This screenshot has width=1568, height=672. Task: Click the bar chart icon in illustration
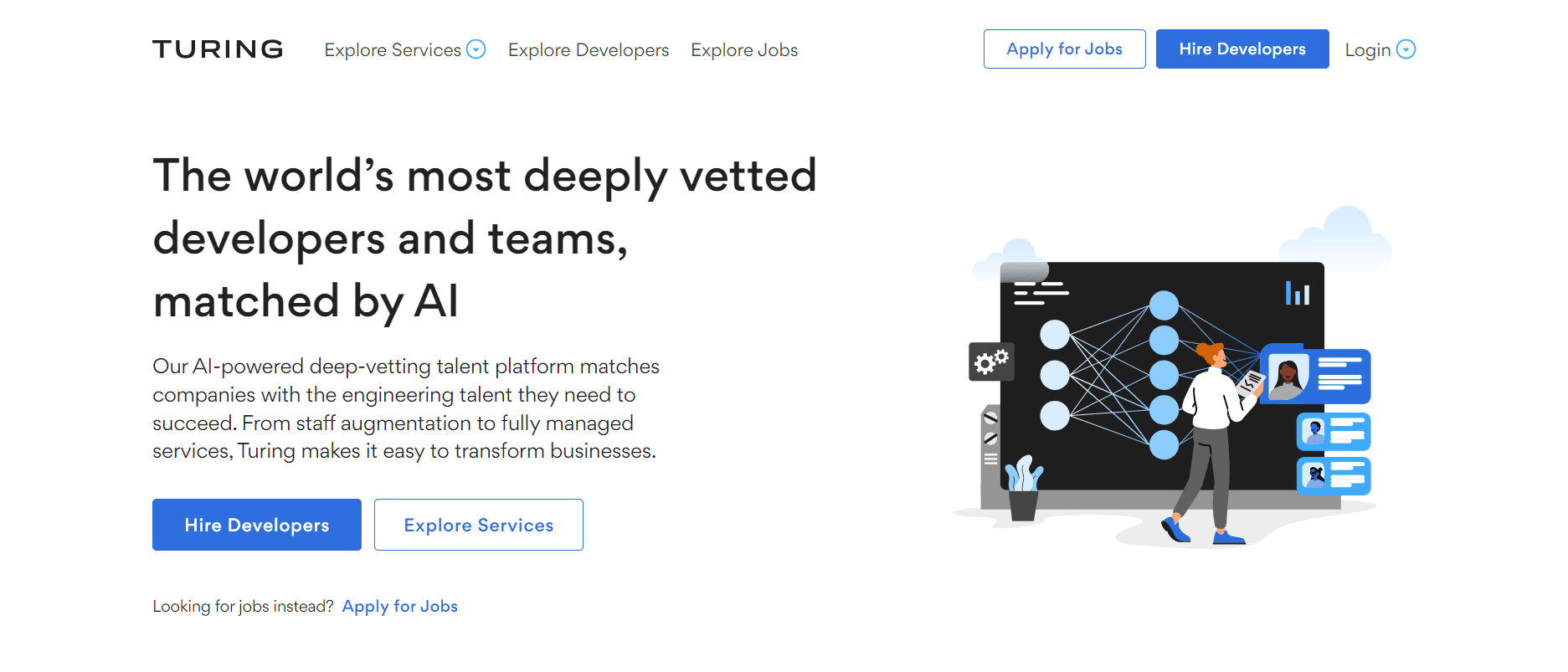pyautogui.click(x=1297, y=293)
